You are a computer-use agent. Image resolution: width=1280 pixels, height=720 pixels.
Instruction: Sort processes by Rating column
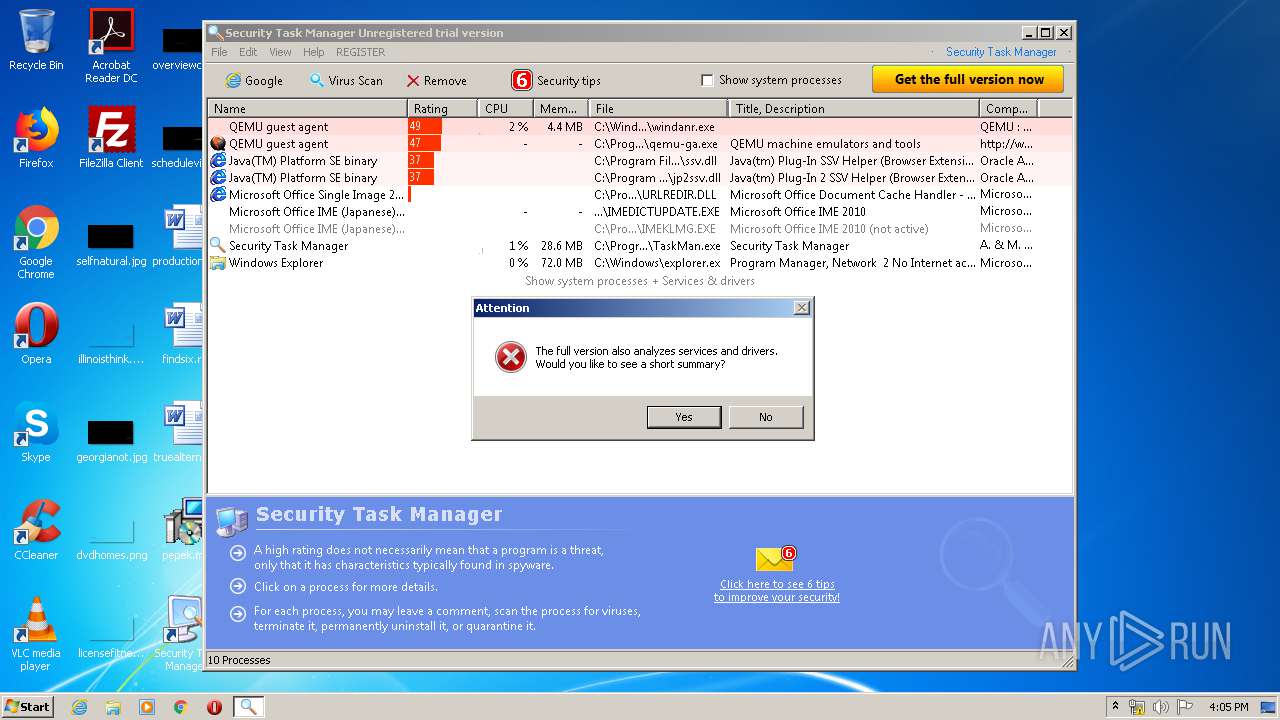[442, 108]
